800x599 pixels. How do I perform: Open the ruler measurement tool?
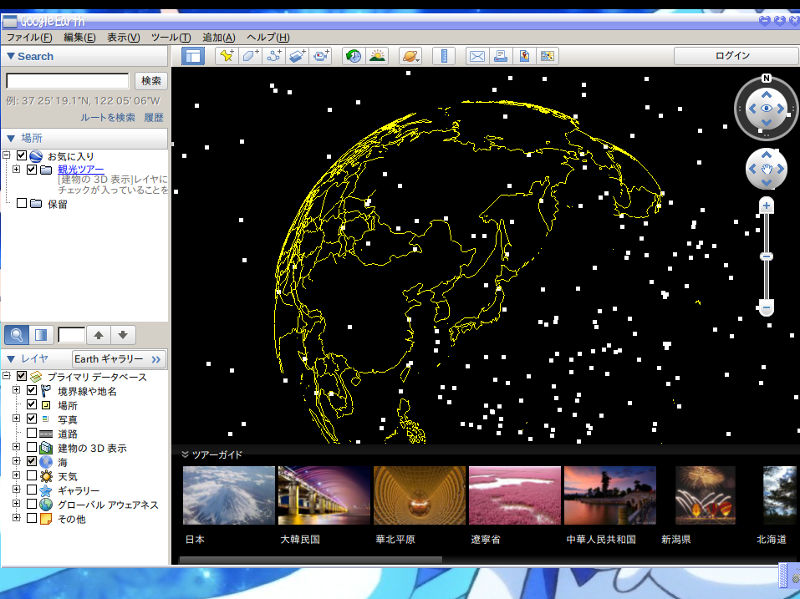tap(444, 56)
